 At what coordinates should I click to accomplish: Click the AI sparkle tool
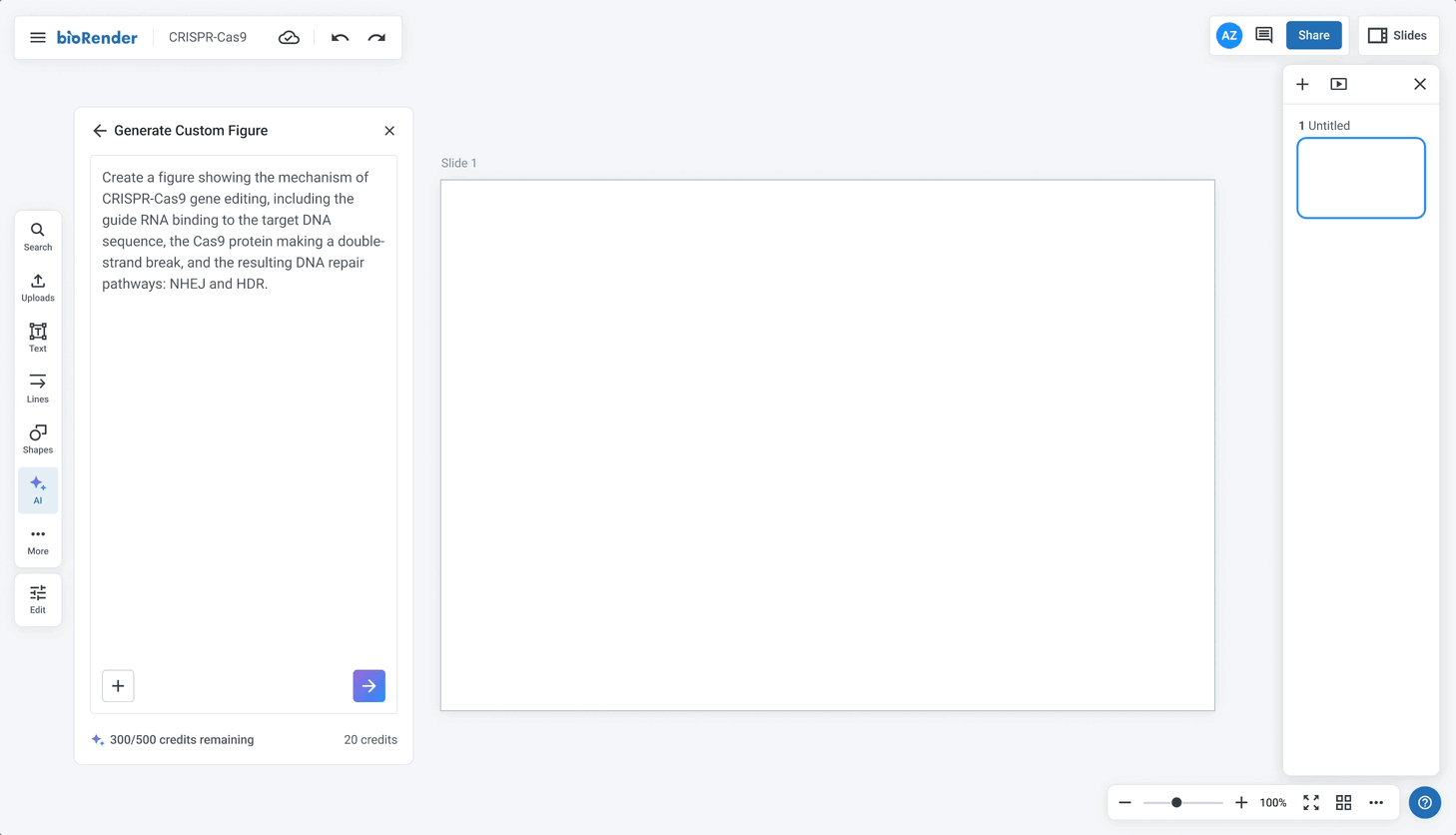point(38,490)
